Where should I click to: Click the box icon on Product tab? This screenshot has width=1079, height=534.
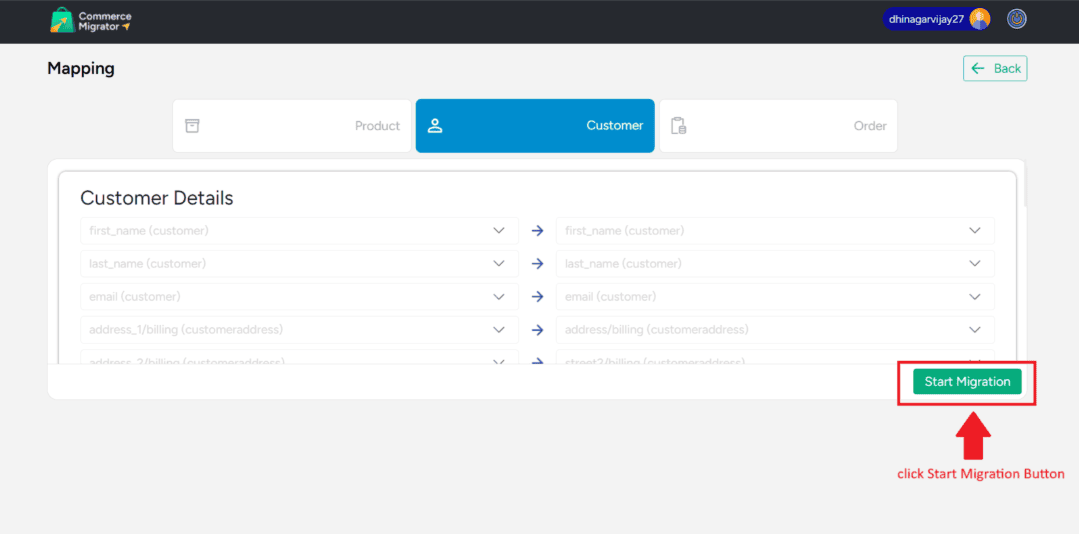193,126
